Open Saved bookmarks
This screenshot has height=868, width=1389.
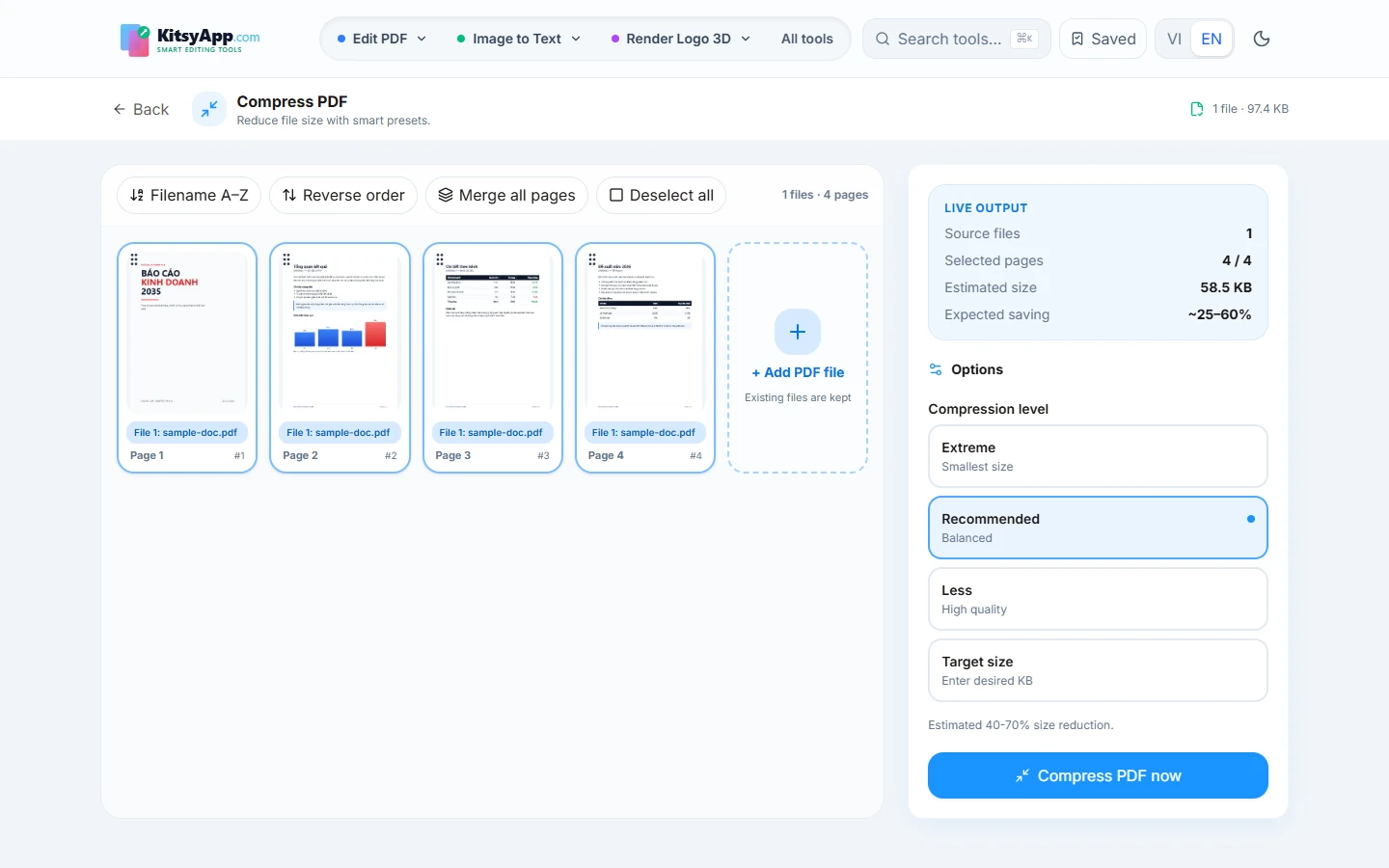(x=1103, y=39)
